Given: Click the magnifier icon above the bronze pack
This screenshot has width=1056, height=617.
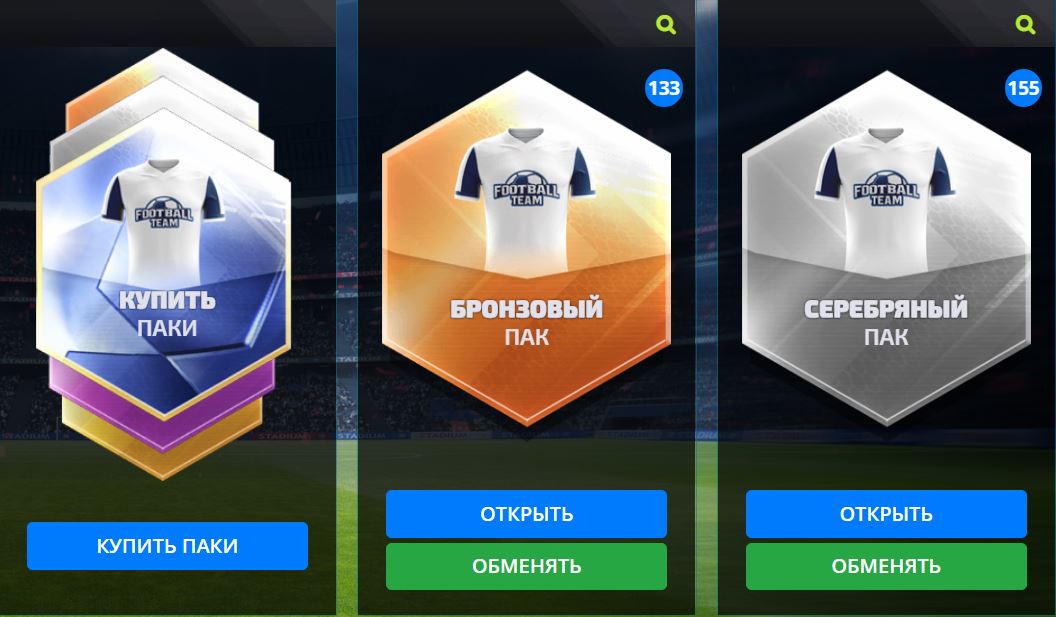Looking at the screenshot, I should click(x=666, y=25).
